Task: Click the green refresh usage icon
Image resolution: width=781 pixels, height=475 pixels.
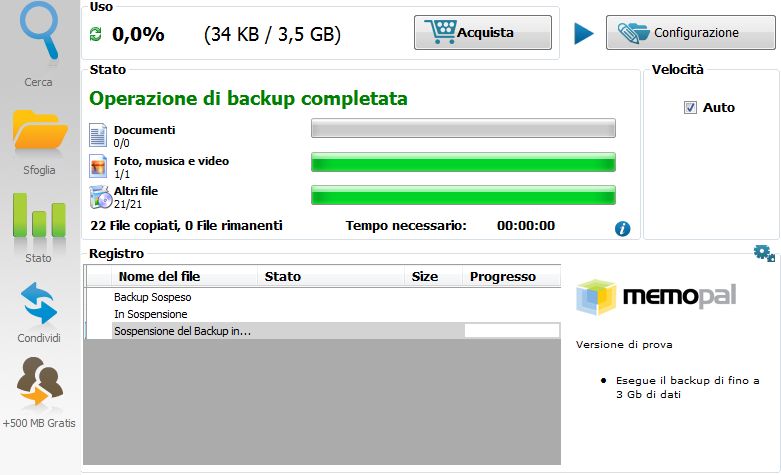Action: [x=96, y=35]
